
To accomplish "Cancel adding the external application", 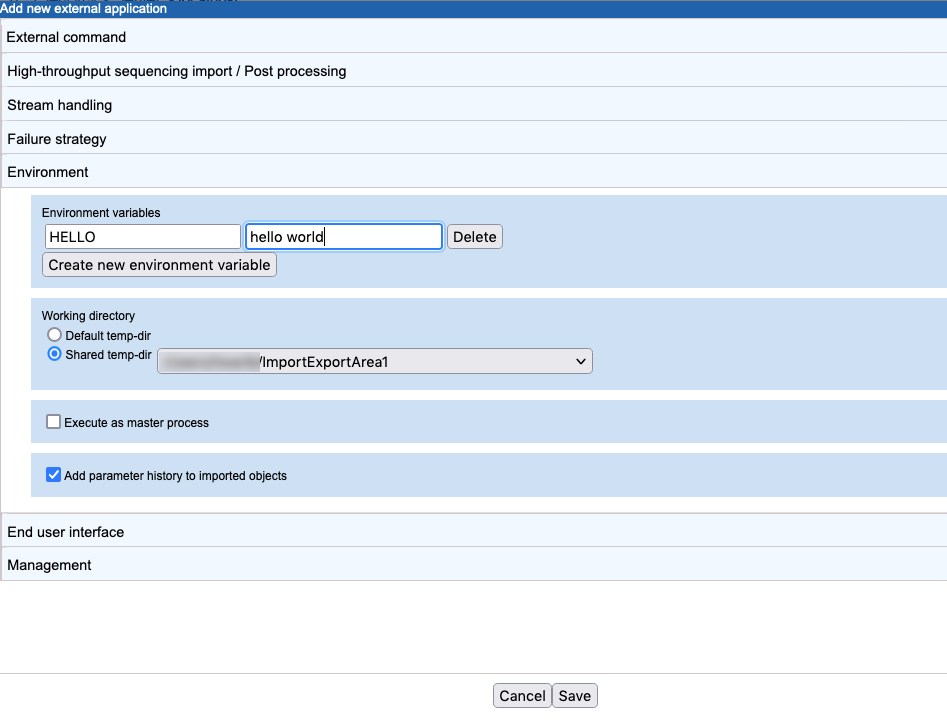I will 522,696.
